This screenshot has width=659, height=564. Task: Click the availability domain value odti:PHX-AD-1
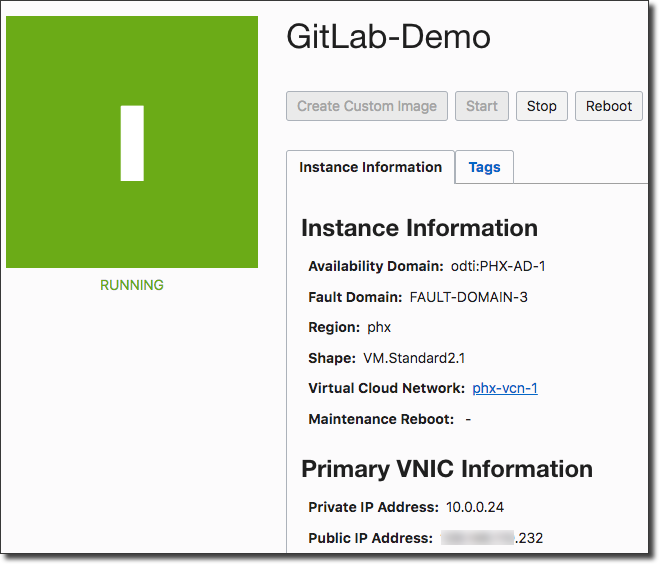[x=498, y=266]
